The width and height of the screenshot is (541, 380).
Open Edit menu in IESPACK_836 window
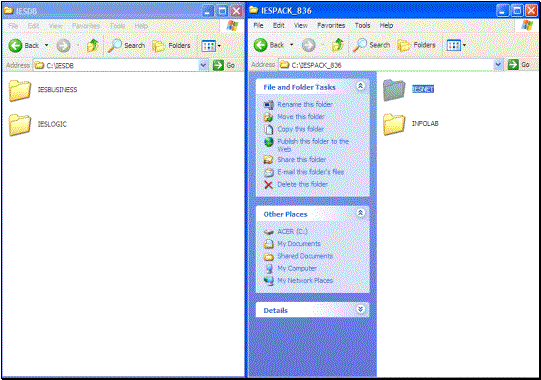[279, 26]
